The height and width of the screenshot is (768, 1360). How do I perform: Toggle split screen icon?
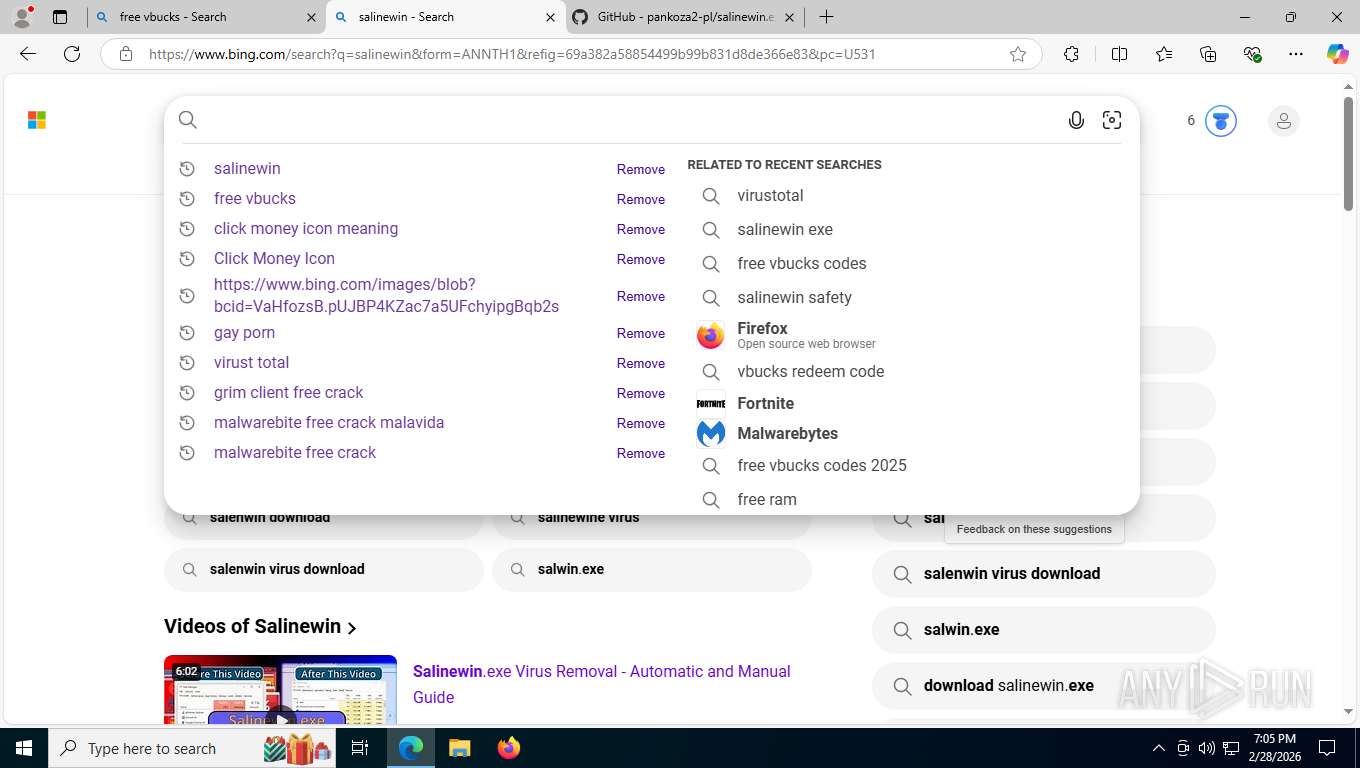point(1120,54)
